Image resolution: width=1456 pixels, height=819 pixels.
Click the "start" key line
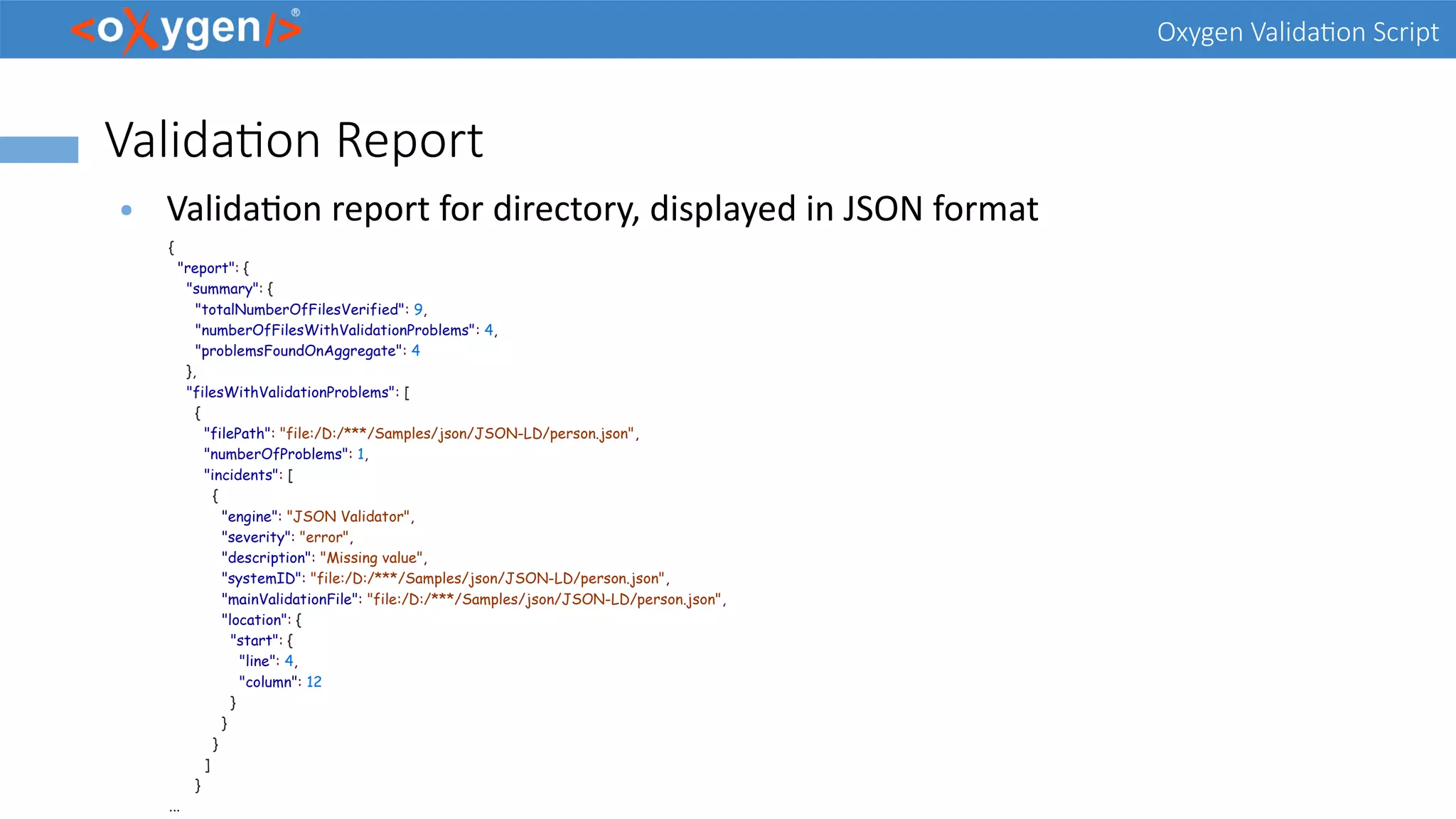click(x=261, y=641)
